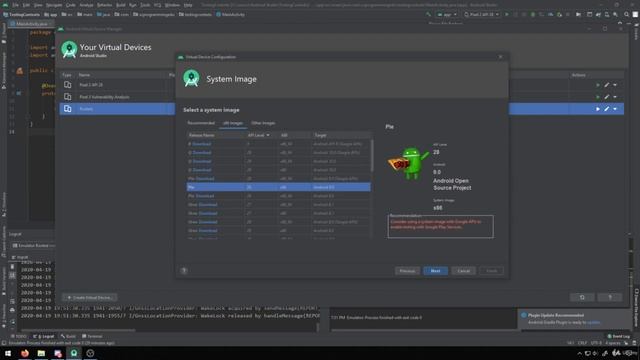Switch to the Other Images tab
This screenshot has width=640, height=360.
263,123
